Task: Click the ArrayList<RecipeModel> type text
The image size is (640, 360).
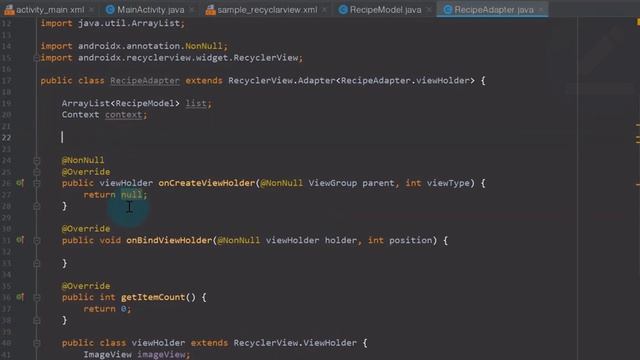Action: coord(120,103)
